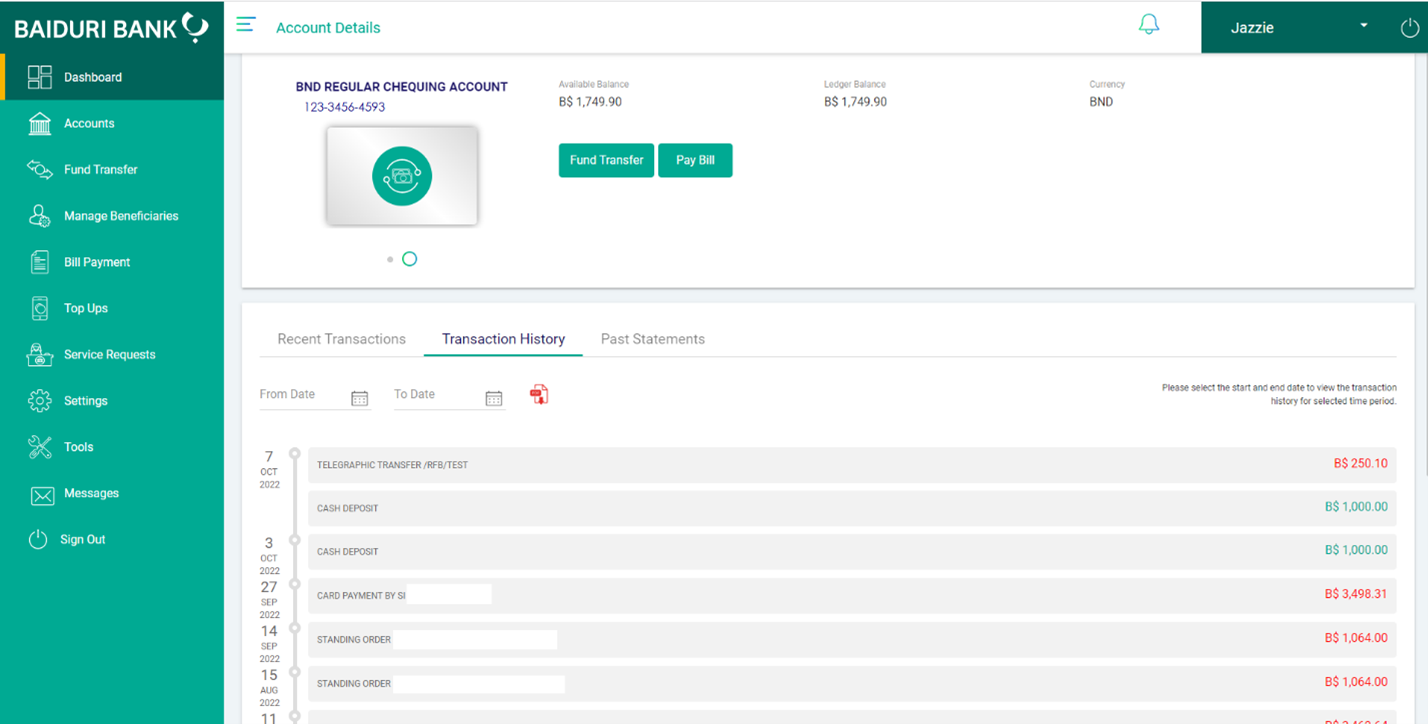Open the Recent Transactions tab
Viewport: 1428px width, 724px height.
tap(341, 339)
